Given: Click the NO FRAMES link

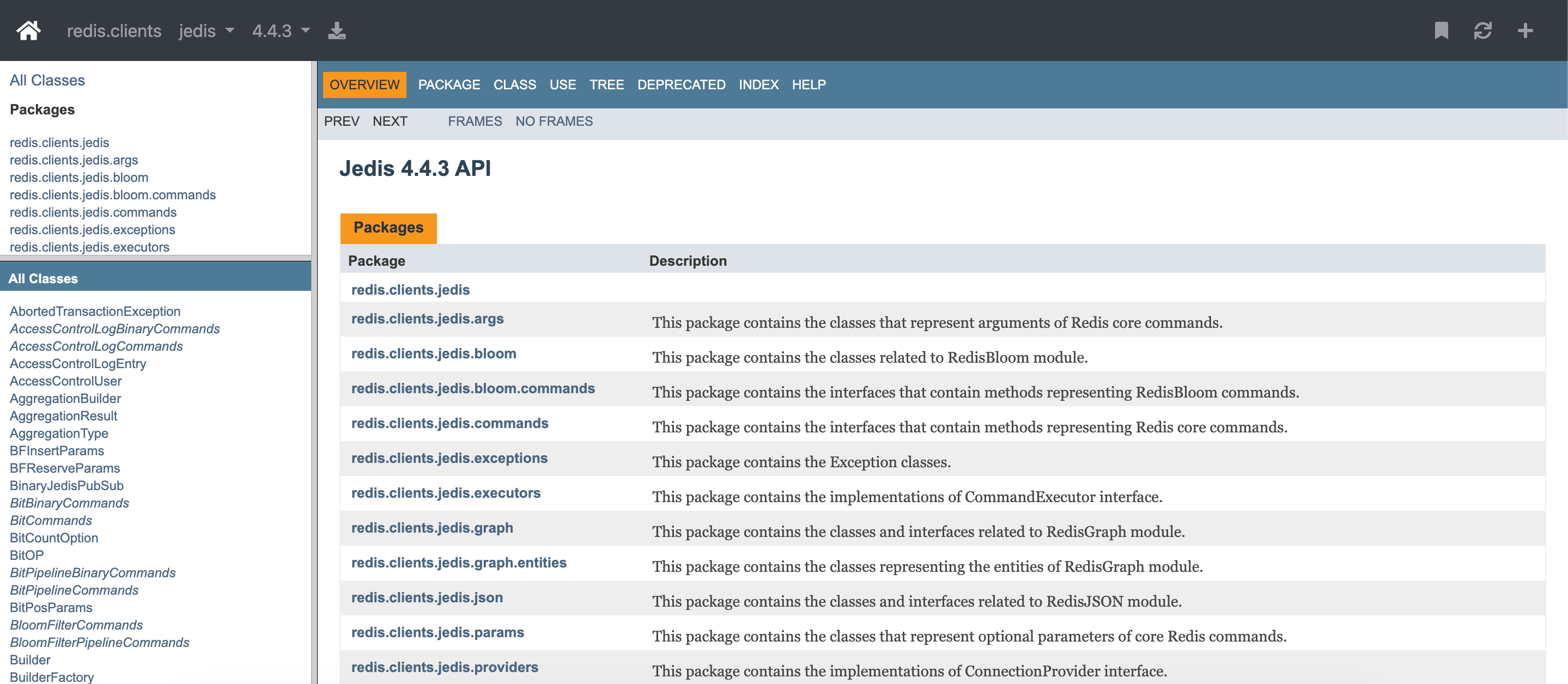Looking at the screenshot, I should [x=554, y=121].
